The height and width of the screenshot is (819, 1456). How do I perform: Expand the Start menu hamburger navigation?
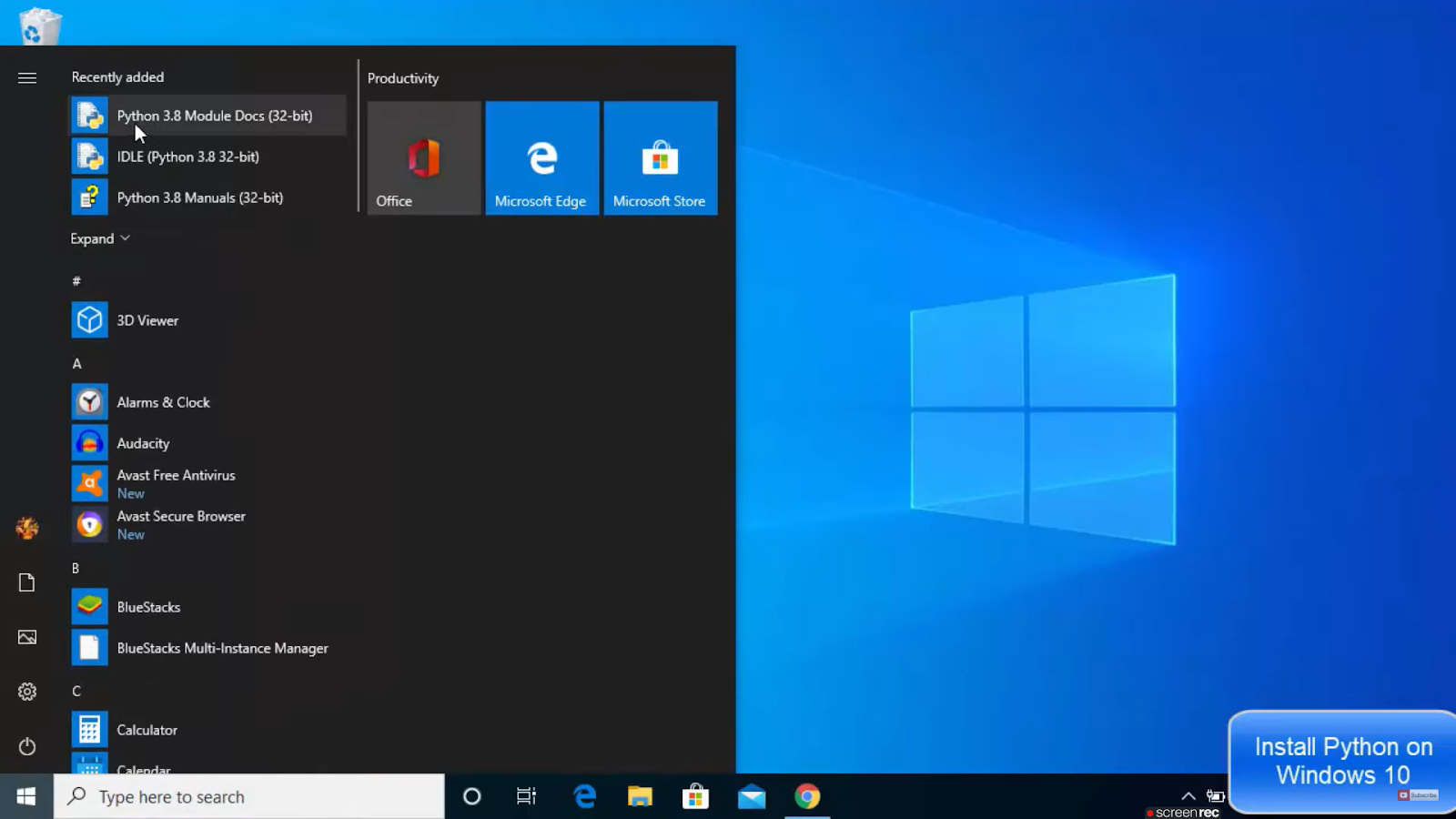[x=27, y=78]
